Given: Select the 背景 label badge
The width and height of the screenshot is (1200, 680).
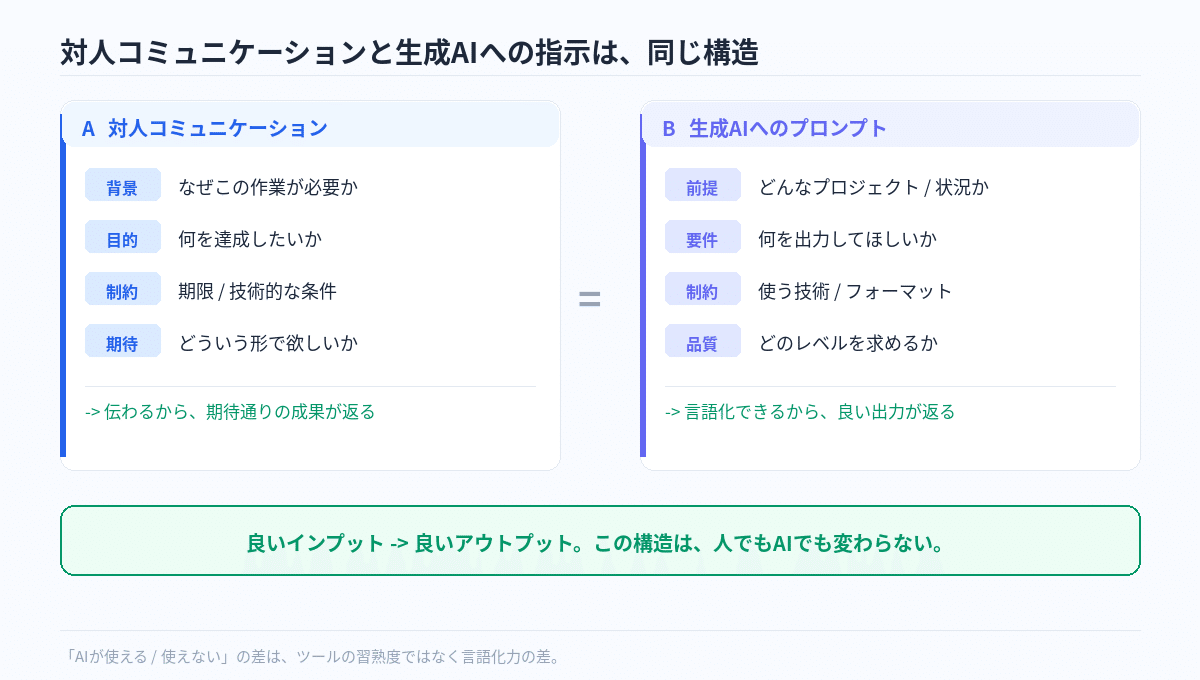Looking at the screenshot, I should tap(122, 185).
